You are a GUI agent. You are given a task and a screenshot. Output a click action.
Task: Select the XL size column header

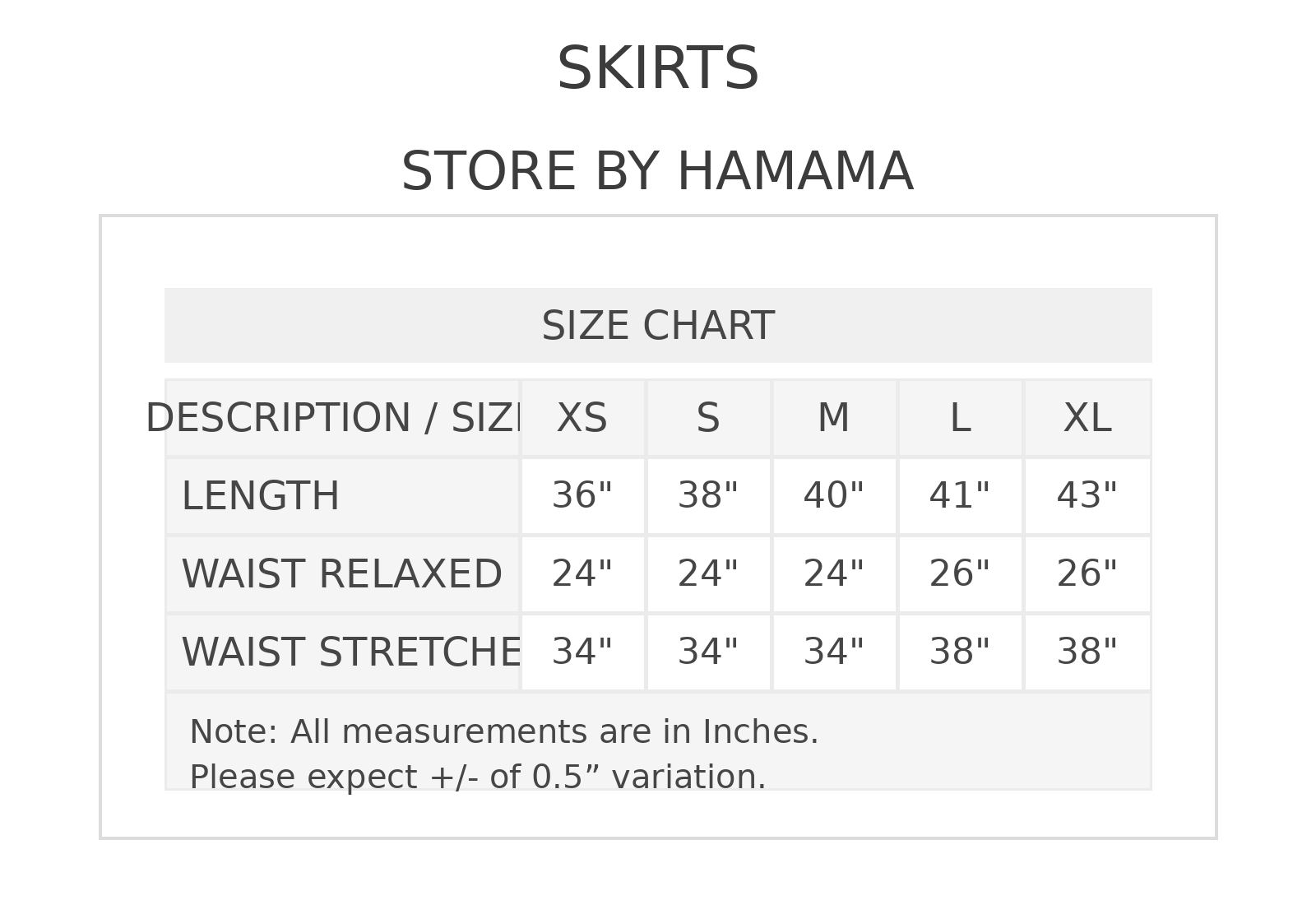click(1087, 418)
